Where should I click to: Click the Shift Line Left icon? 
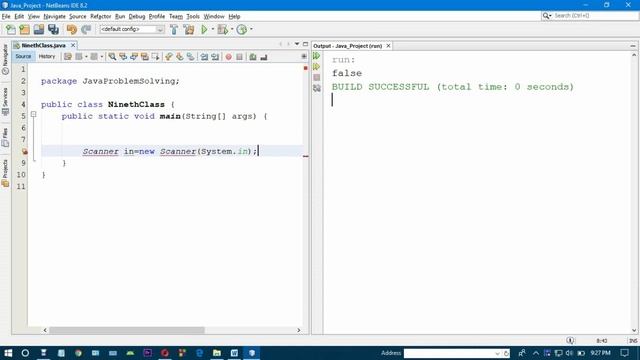click(x=204, y=57)
